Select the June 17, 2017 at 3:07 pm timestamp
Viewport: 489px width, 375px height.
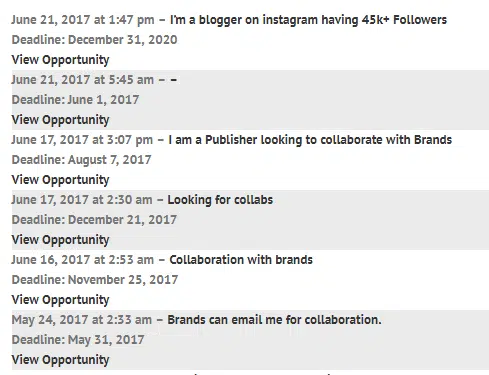click(82, 140)
